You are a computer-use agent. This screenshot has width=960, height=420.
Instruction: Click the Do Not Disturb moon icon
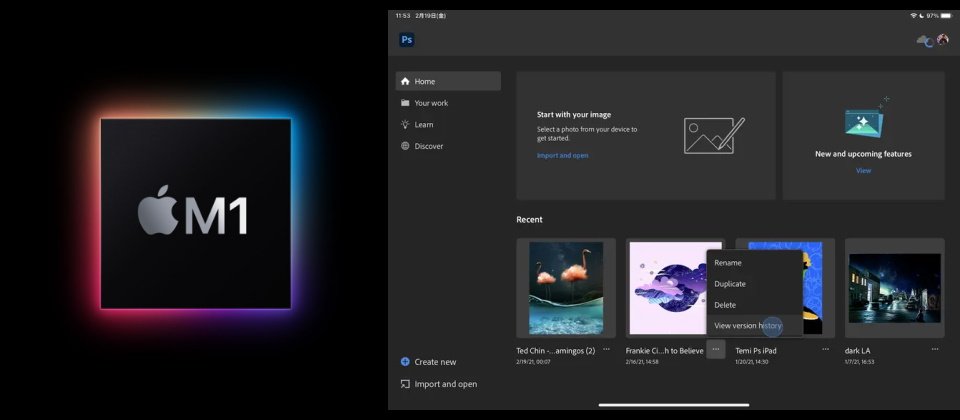921,15
